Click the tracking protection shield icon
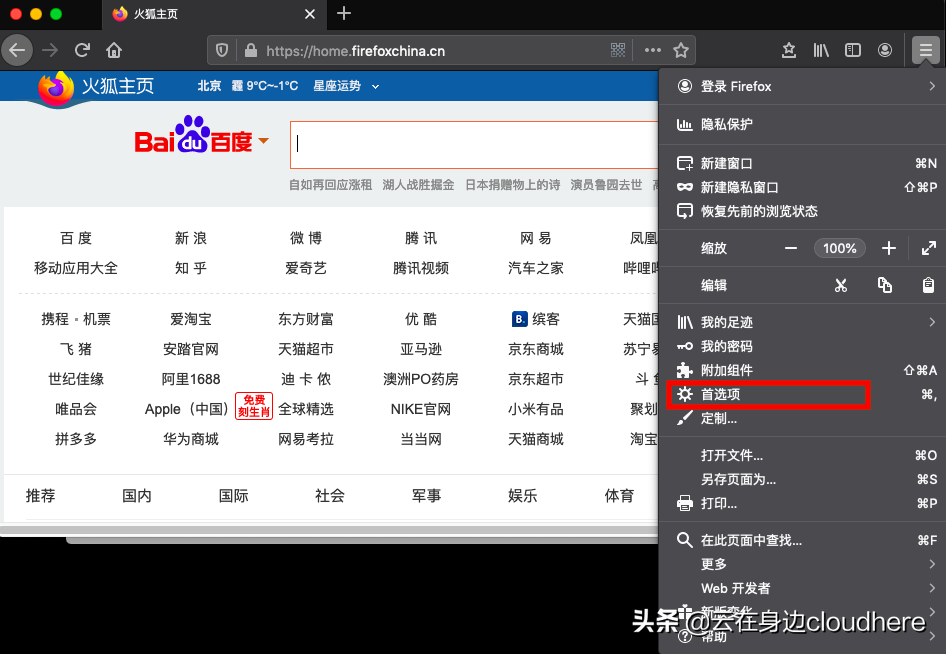This screenshot has height=654, width=946. point(220,50)
